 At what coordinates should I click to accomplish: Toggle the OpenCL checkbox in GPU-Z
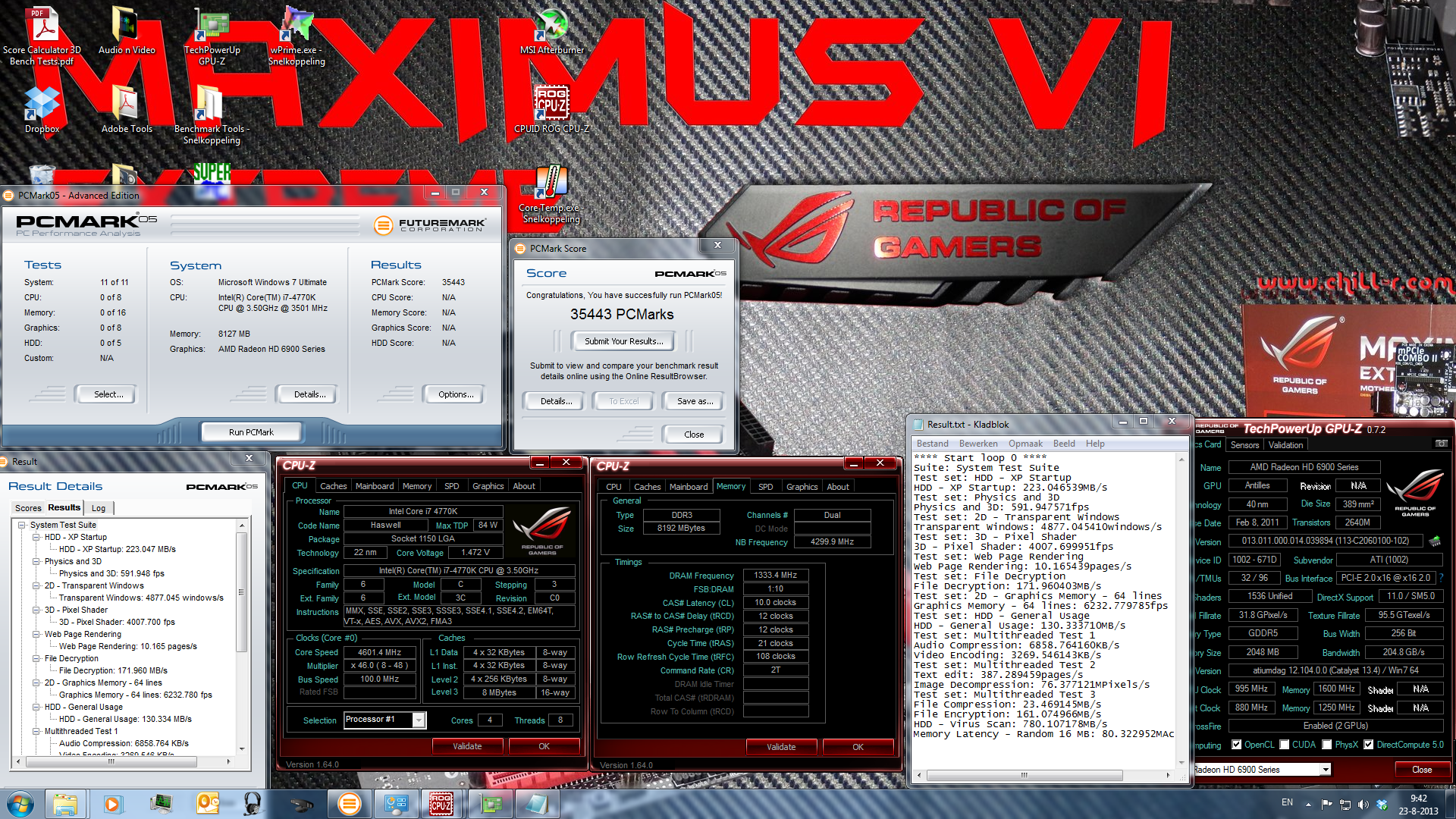[1237, 745]
